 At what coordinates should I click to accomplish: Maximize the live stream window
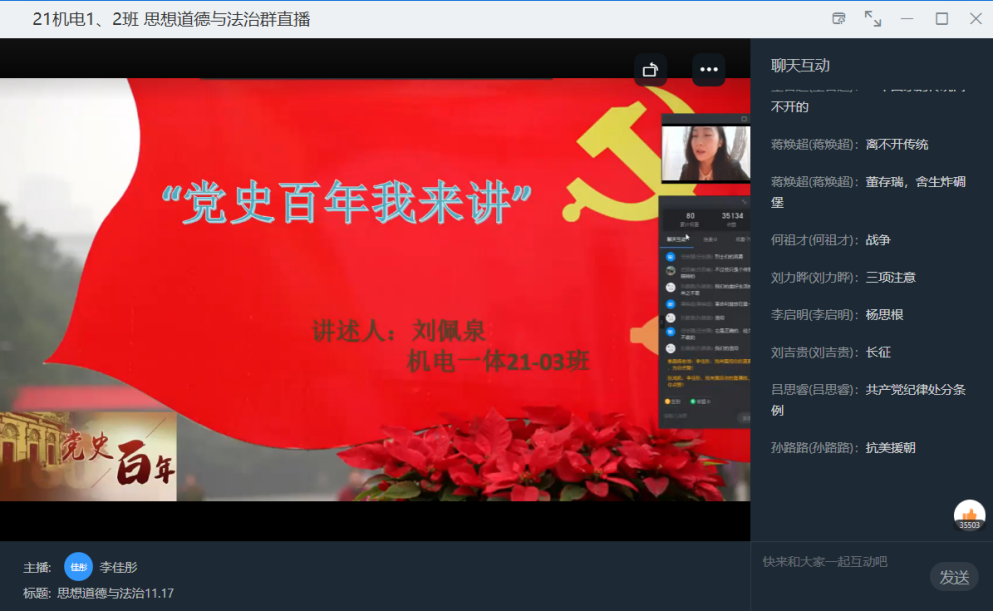coord(941,18)
